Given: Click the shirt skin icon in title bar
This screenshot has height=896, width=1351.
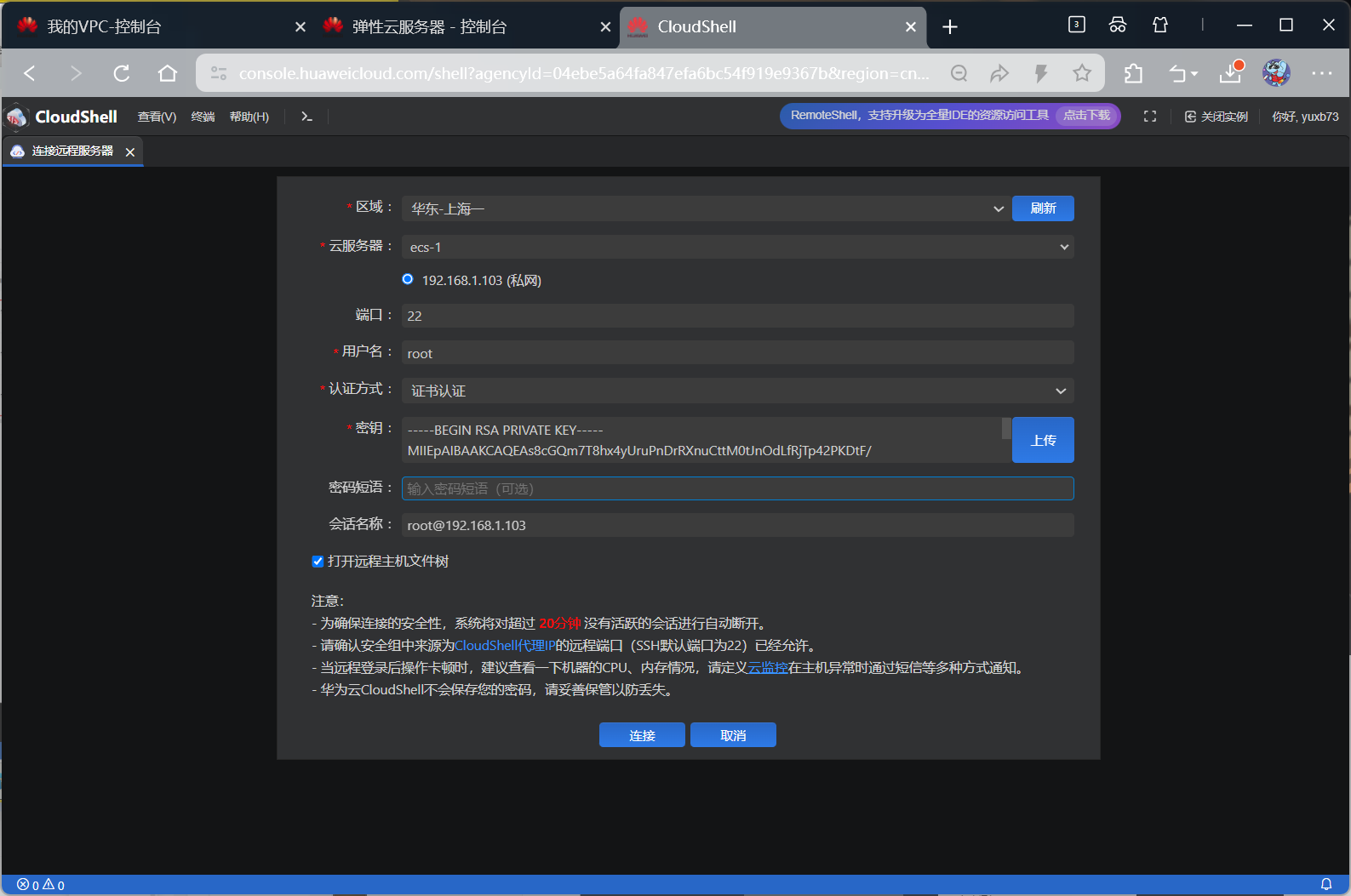Looking at the screenshot, I should (1160, 25).
